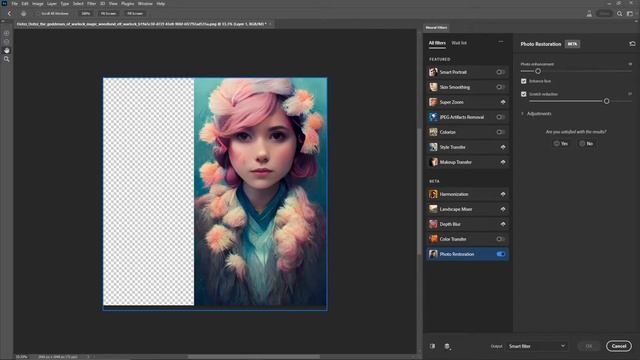This screenshot has width=640, height=360.
Task: Select the Depth Blur filter row
Action: tap(467, 224)
